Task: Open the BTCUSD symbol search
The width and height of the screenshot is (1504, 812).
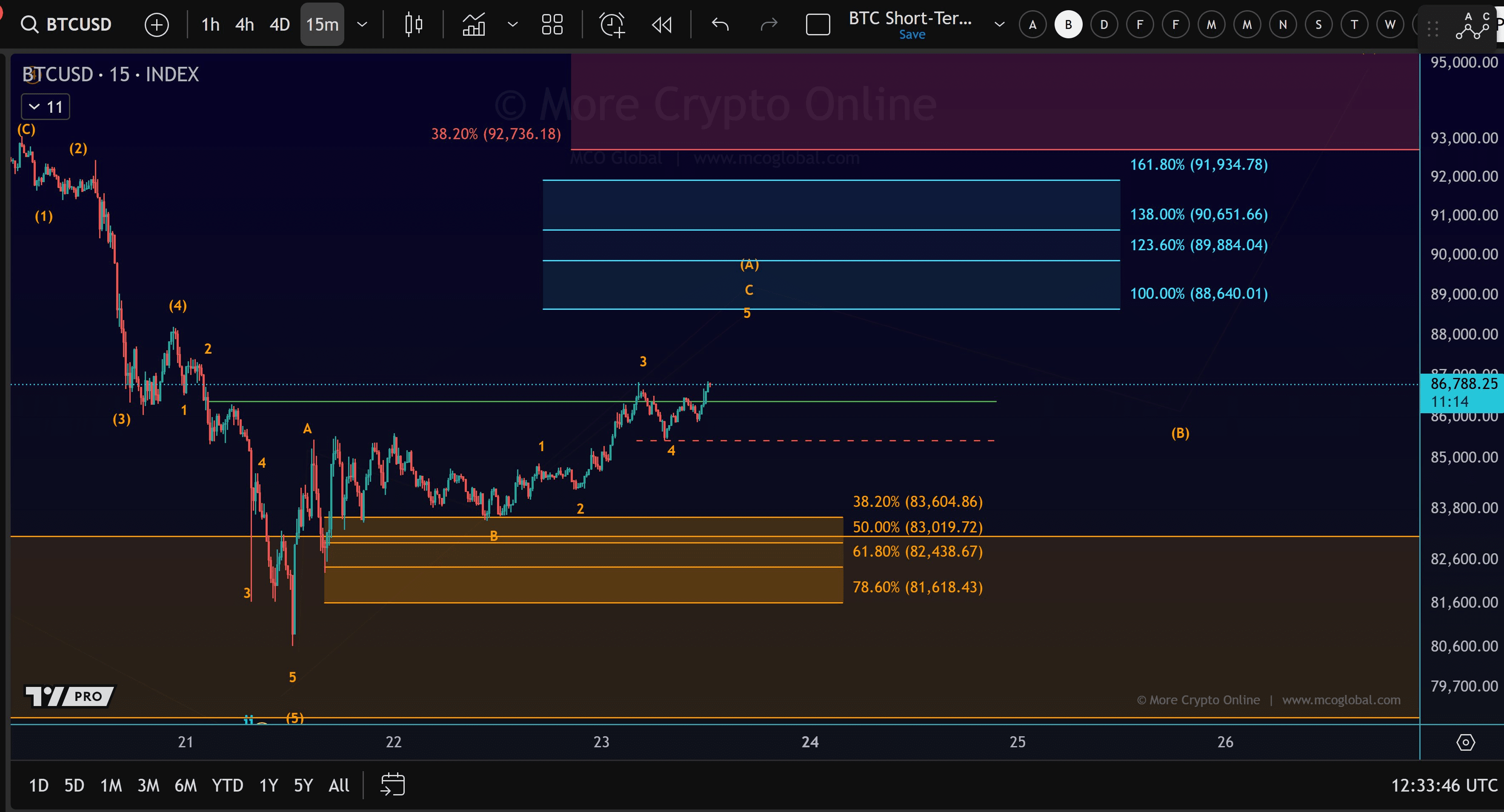Action: [66, 25]
